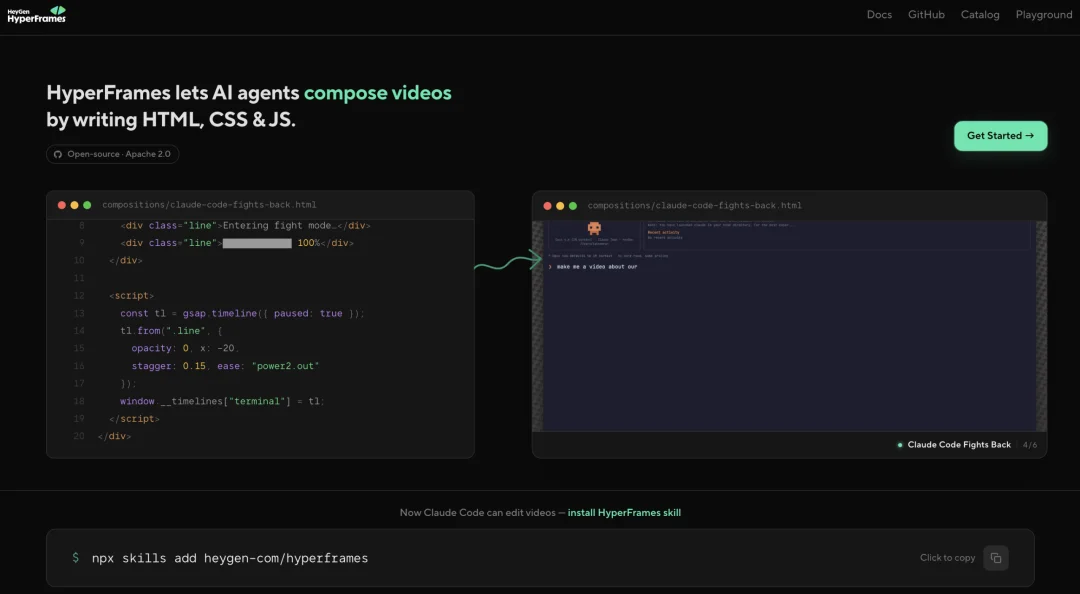Click the green dot on the code editor window
The image size is (1080, 594).
click(87, 205)
